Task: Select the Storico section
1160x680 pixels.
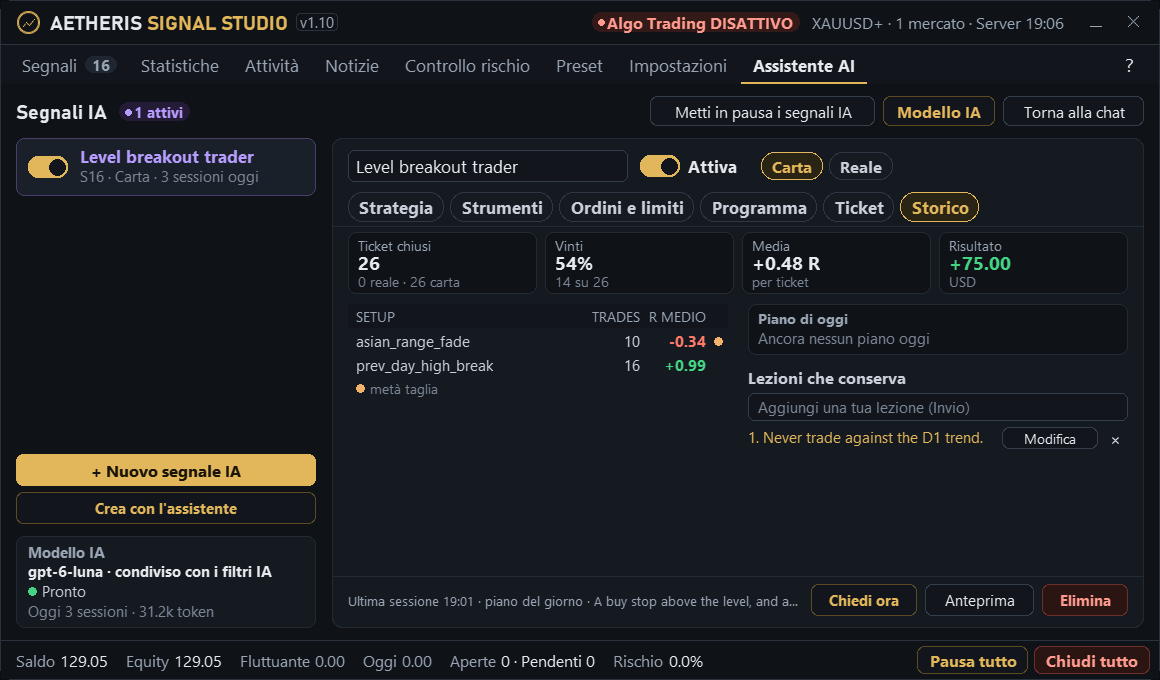Action: [x=940, y=208]
